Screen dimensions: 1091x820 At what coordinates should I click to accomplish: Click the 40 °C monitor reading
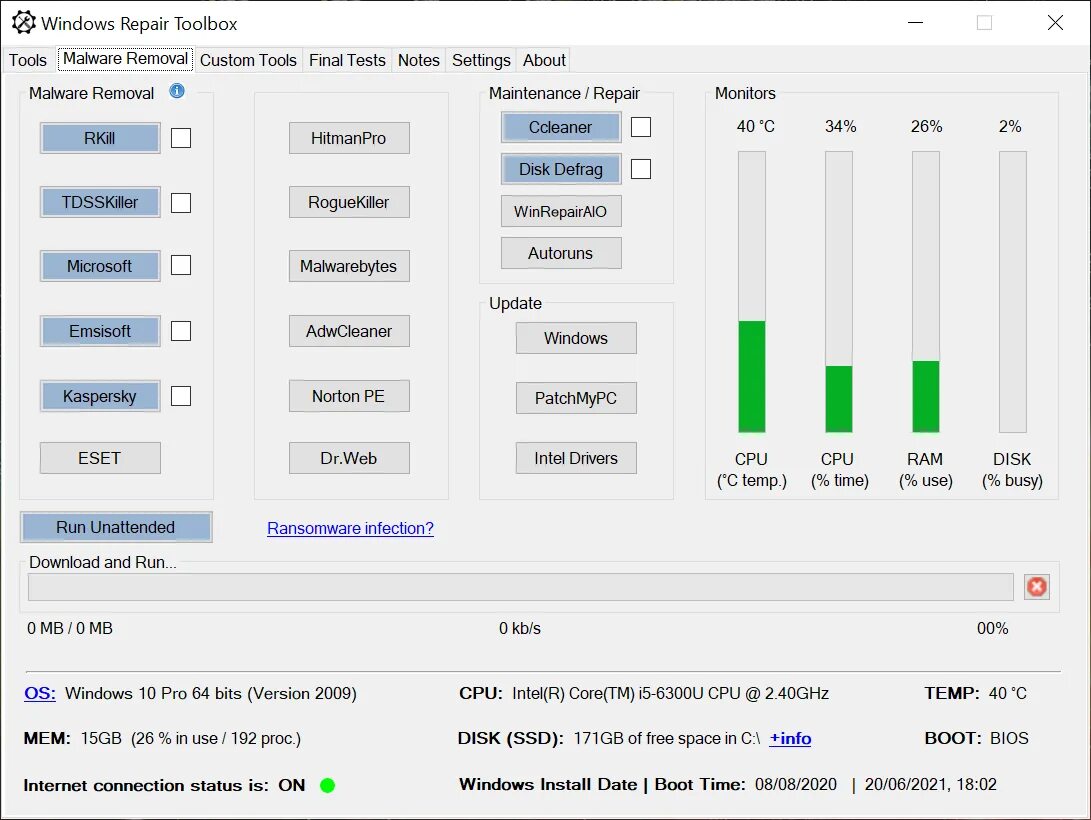(756, 127)
